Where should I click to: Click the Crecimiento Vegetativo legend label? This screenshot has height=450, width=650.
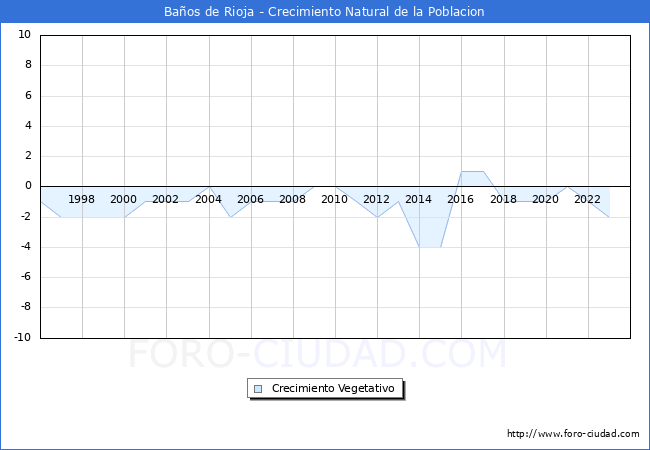click(333, 388)
